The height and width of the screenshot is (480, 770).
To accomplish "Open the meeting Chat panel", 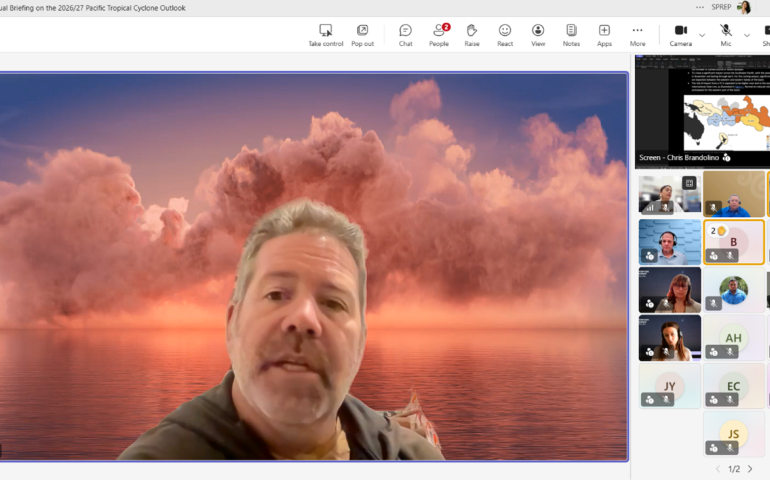I will coord(406,35).
